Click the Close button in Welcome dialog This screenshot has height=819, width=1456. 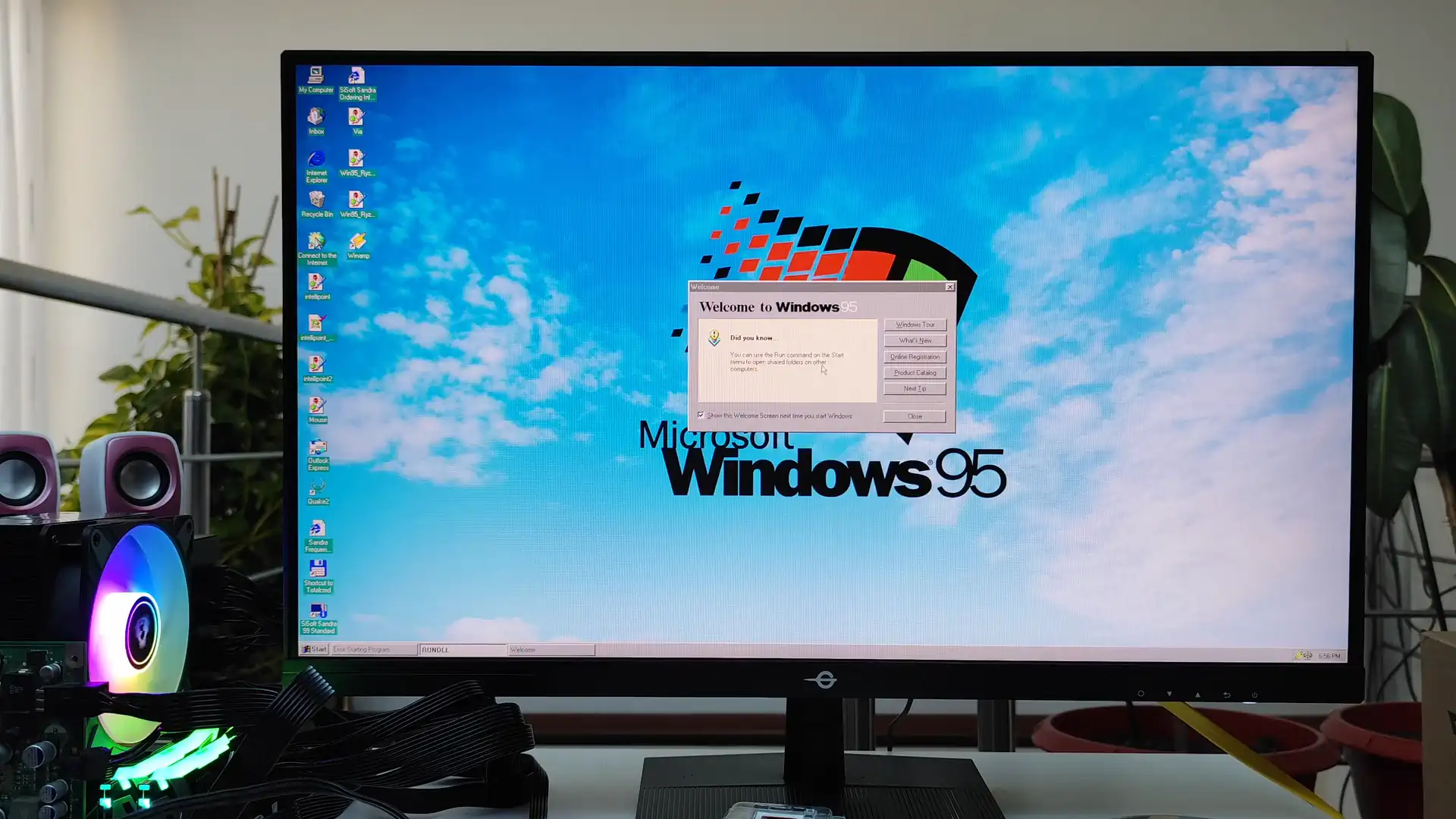915,416
